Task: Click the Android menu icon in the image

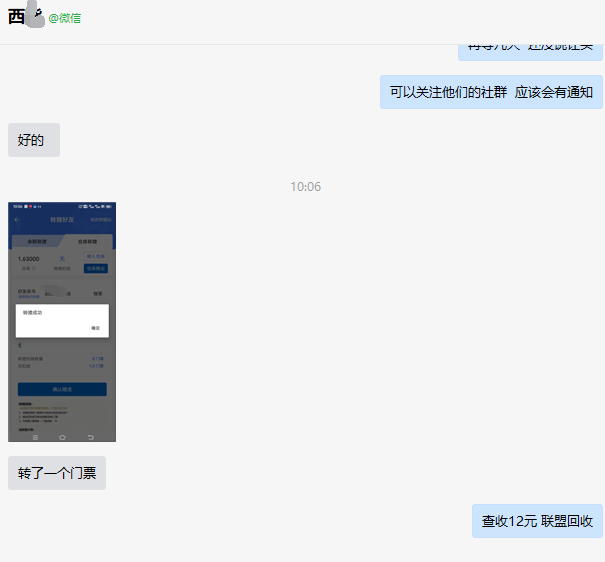Action: (36, 437)
